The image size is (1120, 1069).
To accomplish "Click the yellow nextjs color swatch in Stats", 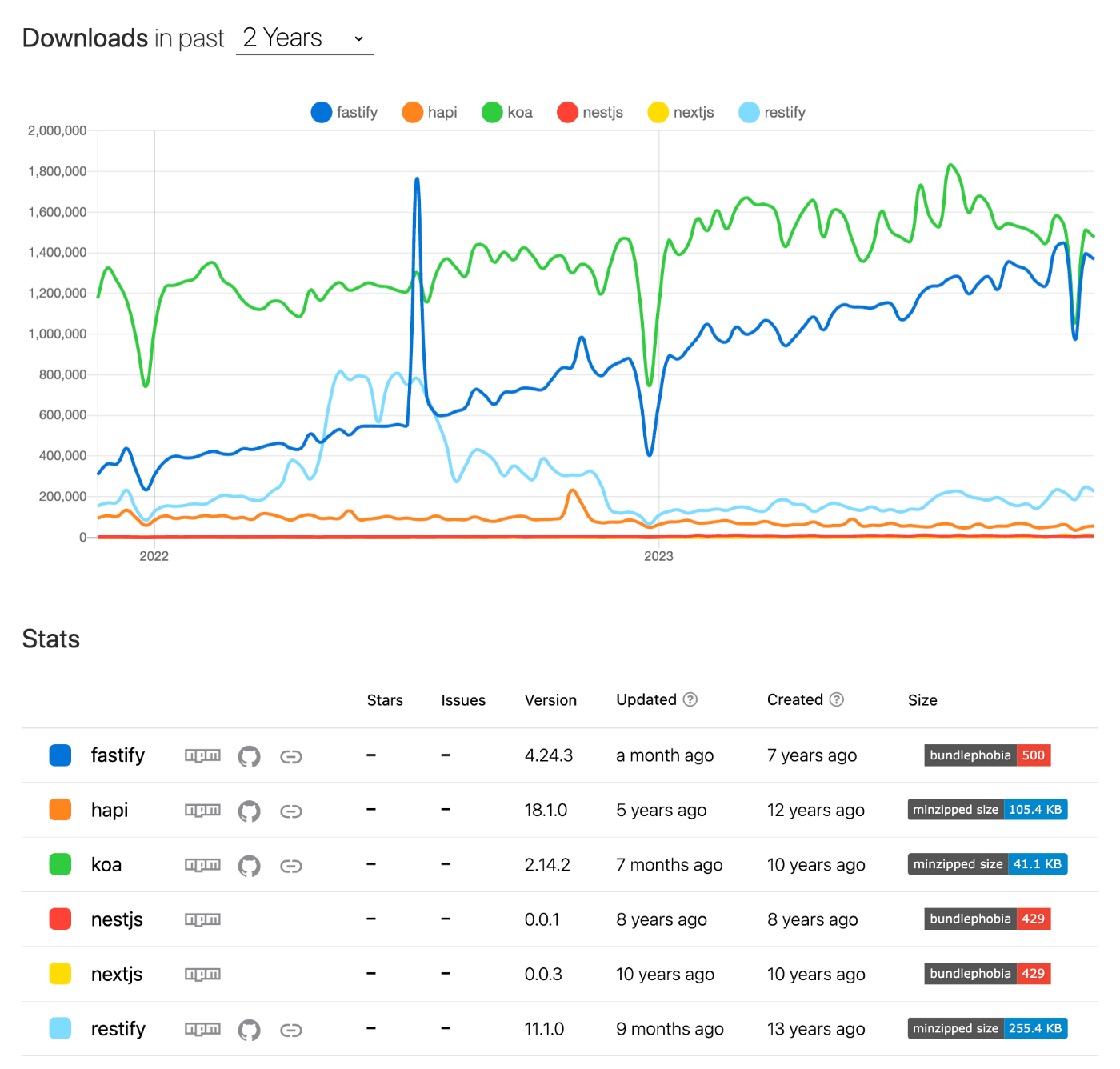I will point(60,974).
